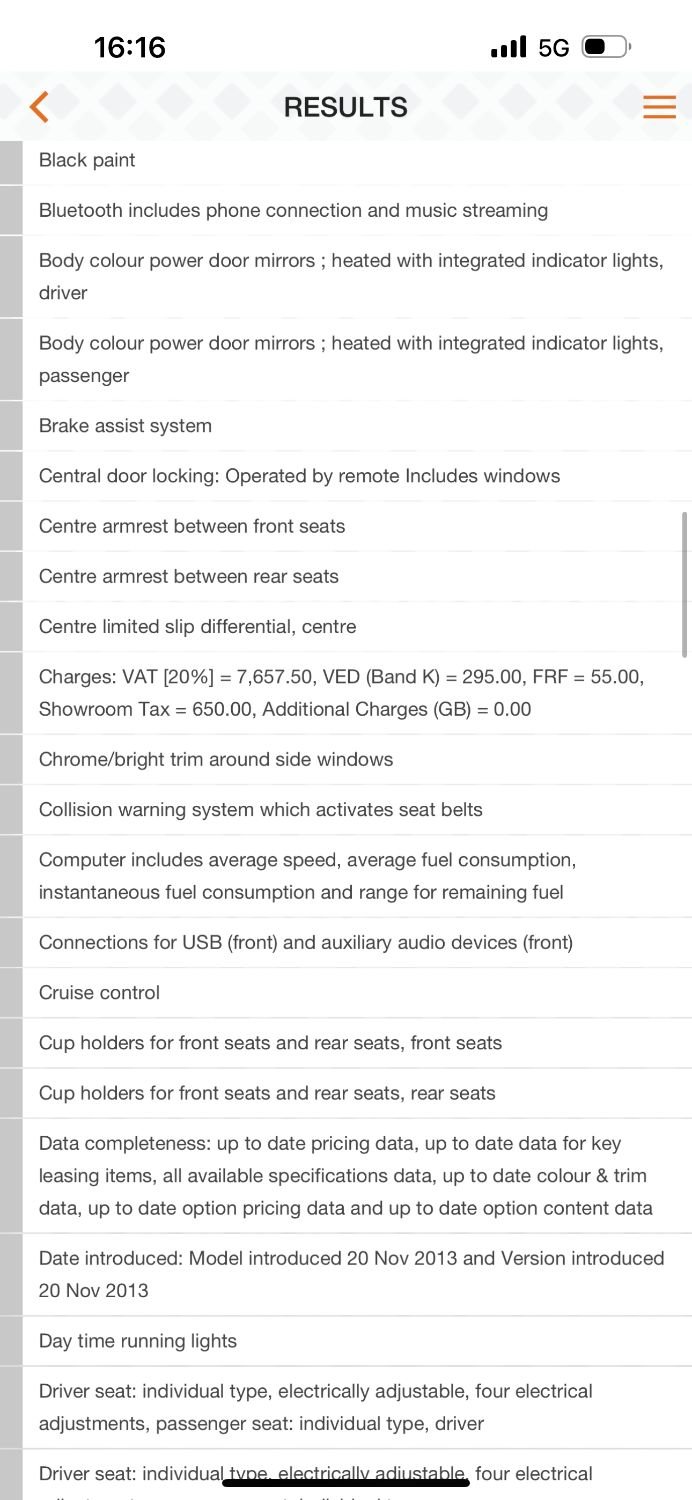
Task: Open the orange hamburger menu
Action: coord(659,107)
